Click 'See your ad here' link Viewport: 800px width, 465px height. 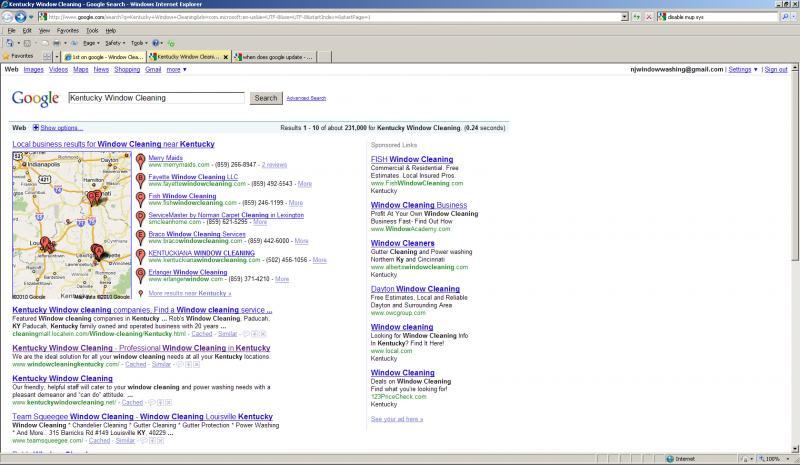coord(397,419)
